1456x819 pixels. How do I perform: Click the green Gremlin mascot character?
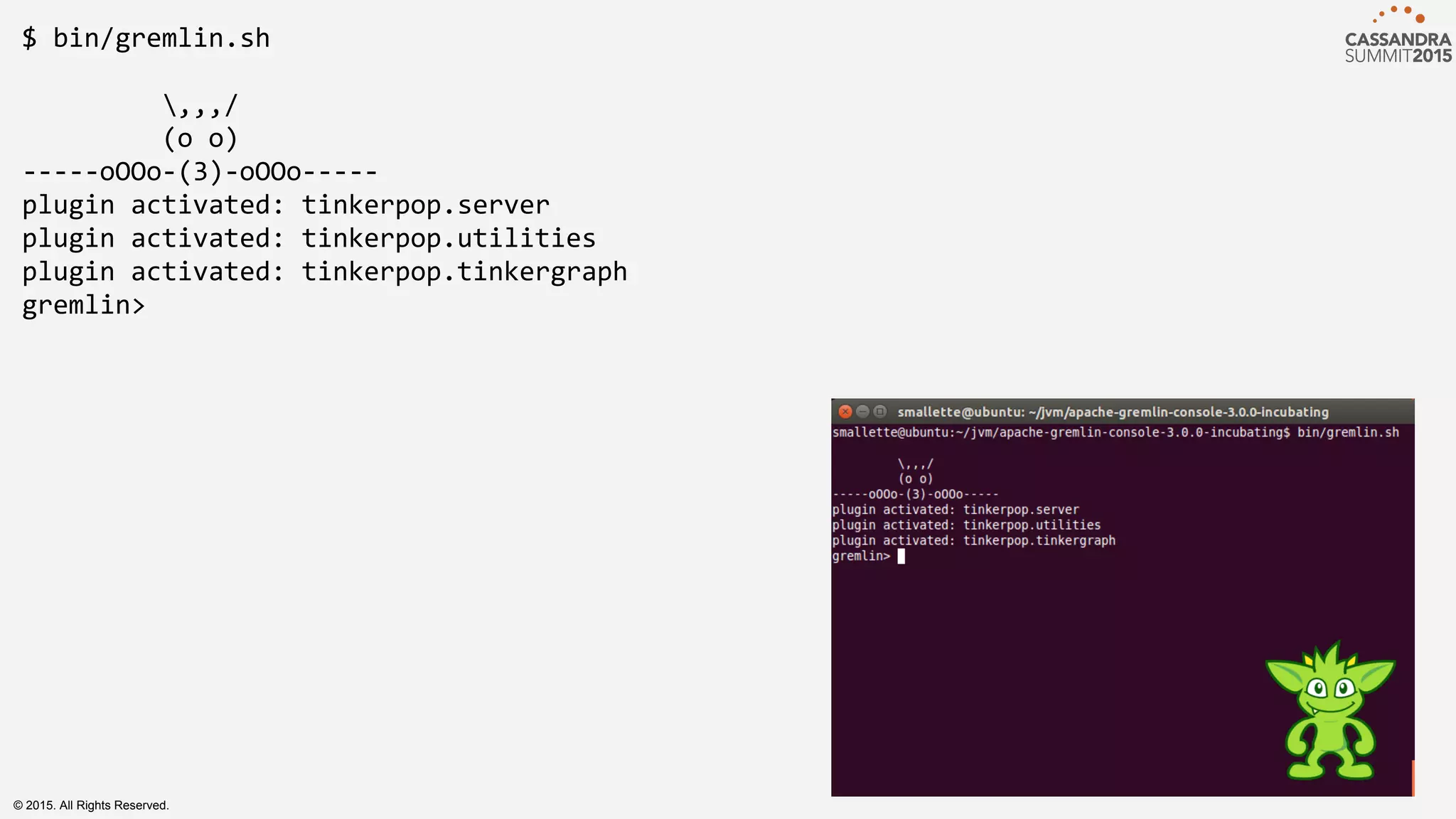pos(1329,712)
